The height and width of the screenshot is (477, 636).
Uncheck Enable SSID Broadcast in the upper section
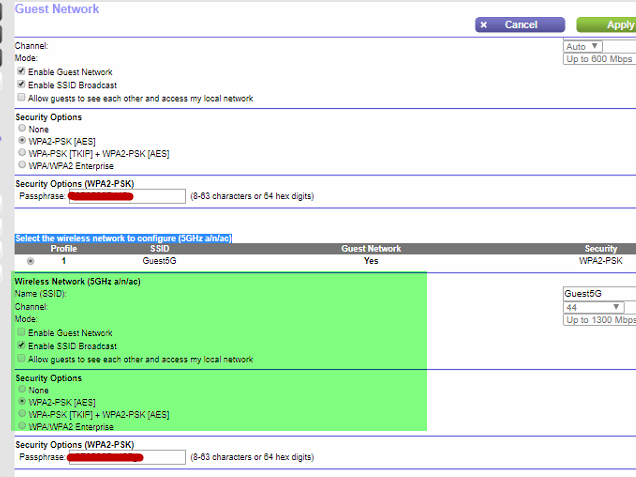[22, 85]
